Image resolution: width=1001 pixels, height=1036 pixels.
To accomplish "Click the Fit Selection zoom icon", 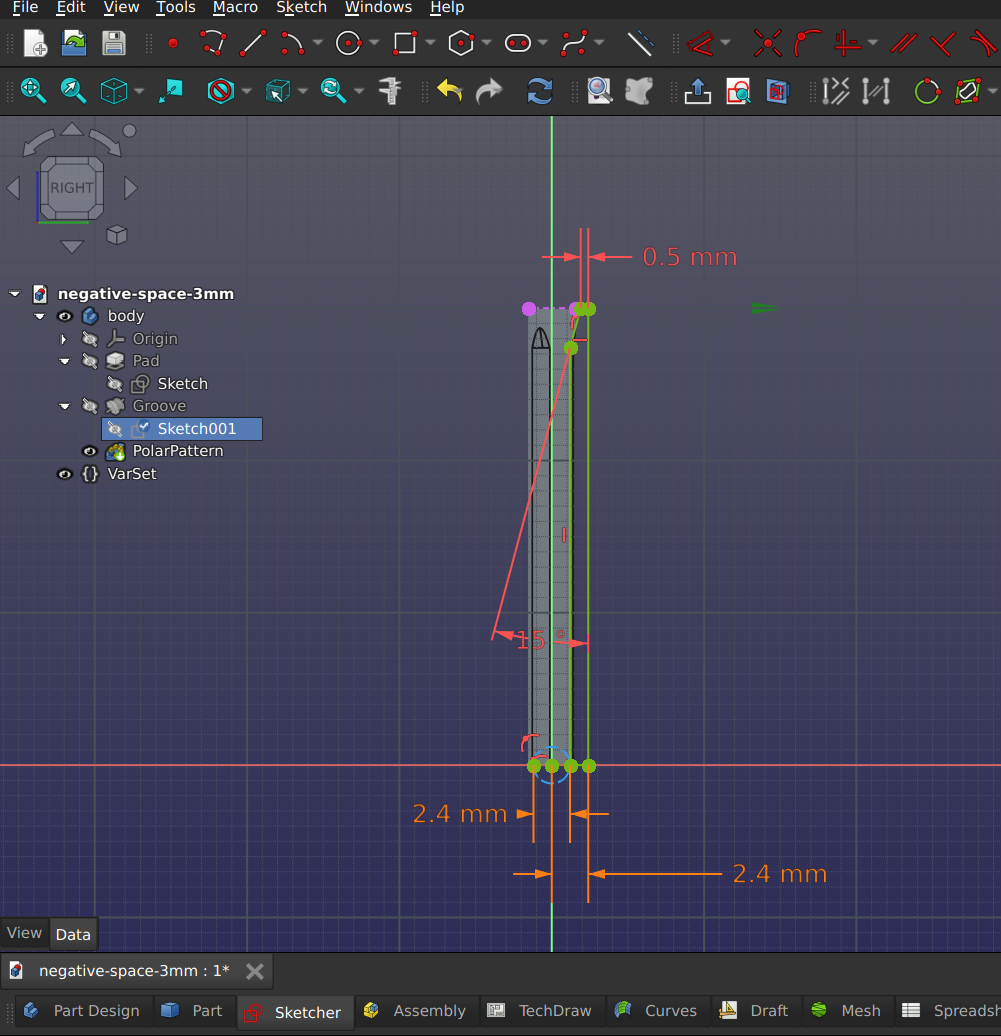I will (73, 91).
